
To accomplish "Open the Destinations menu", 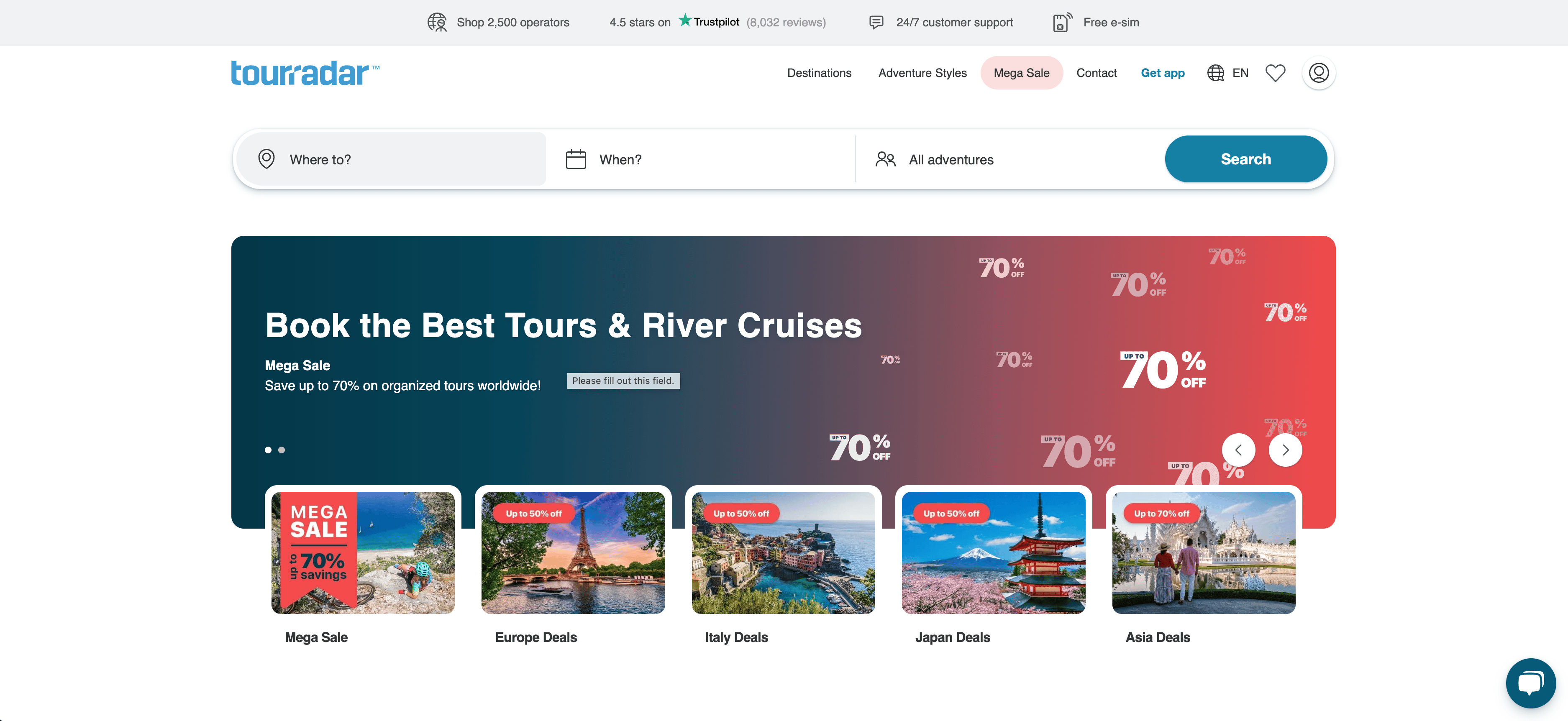I will (819, 73).
